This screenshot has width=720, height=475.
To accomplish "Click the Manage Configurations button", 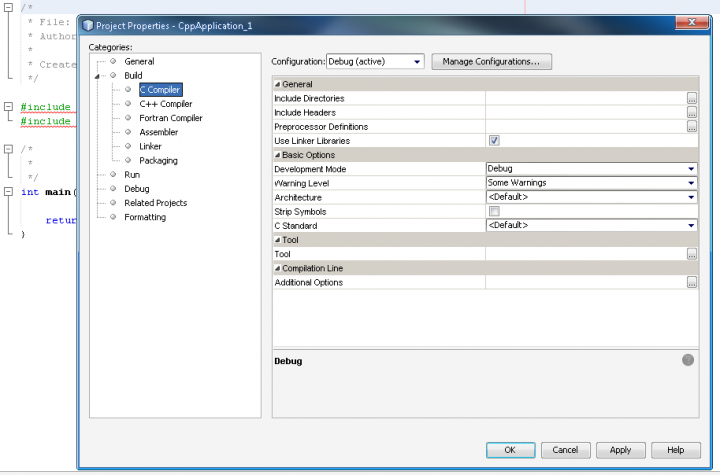I will coord(490,62).
